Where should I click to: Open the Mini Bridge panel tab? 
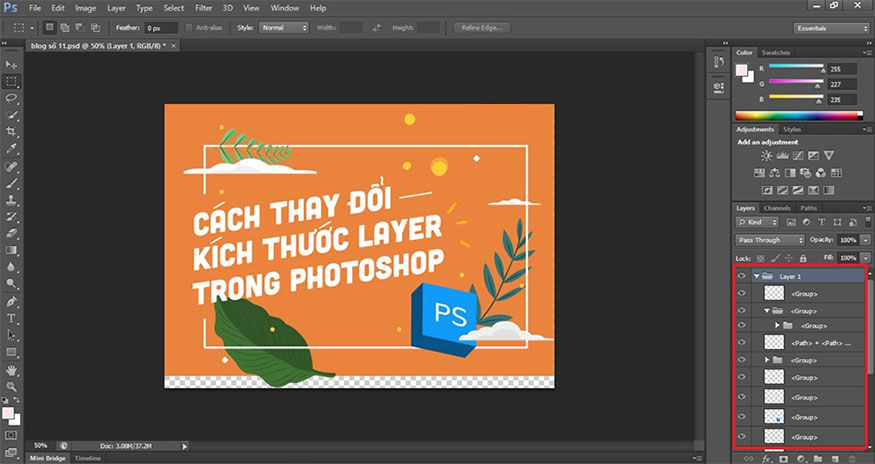(x=48, y=458)
